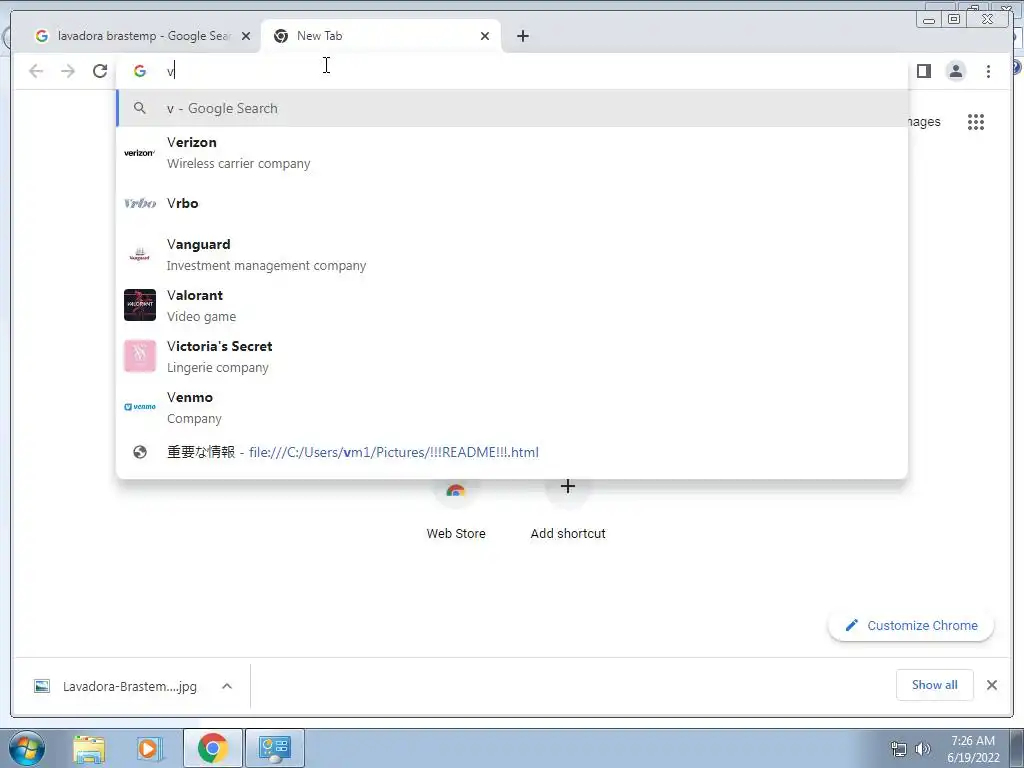
Task: Open the clock showing 7:26 AM
Action: pyautogui.click(x=973, y=749)
